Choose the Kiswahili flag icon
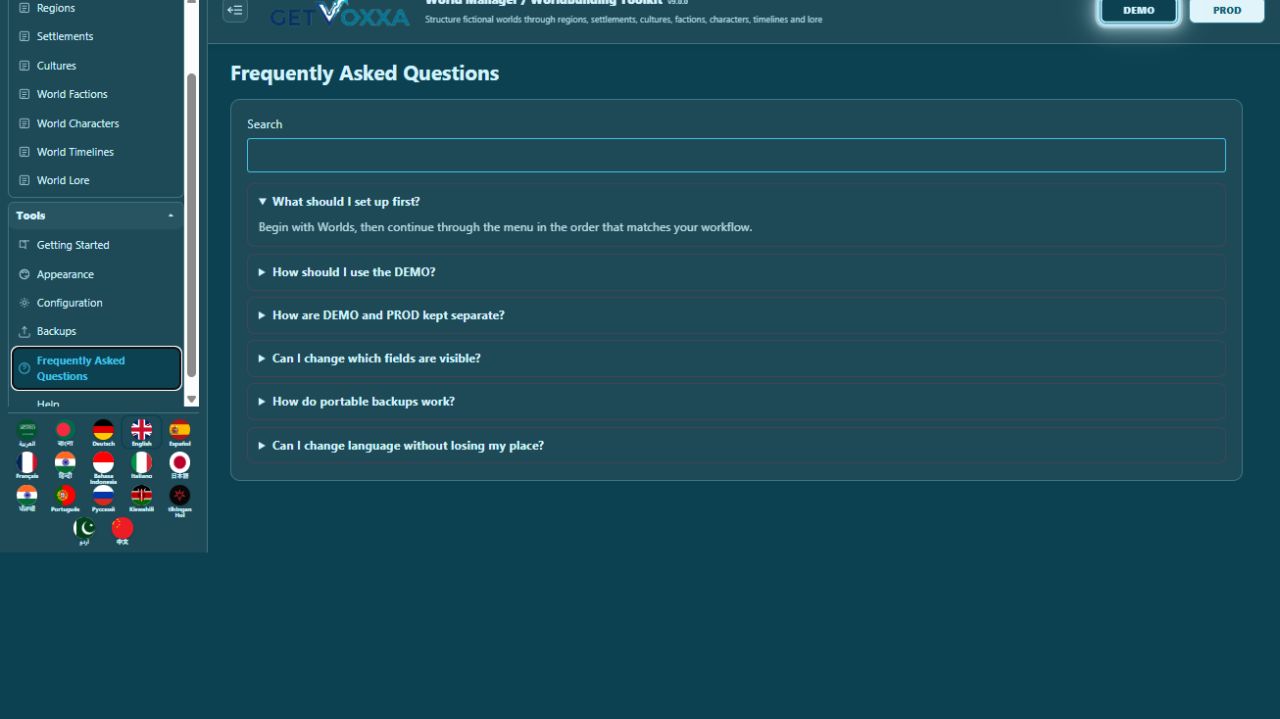This screenshot has height=719, width=1280. pyautogui.click(x=142, y=498)
